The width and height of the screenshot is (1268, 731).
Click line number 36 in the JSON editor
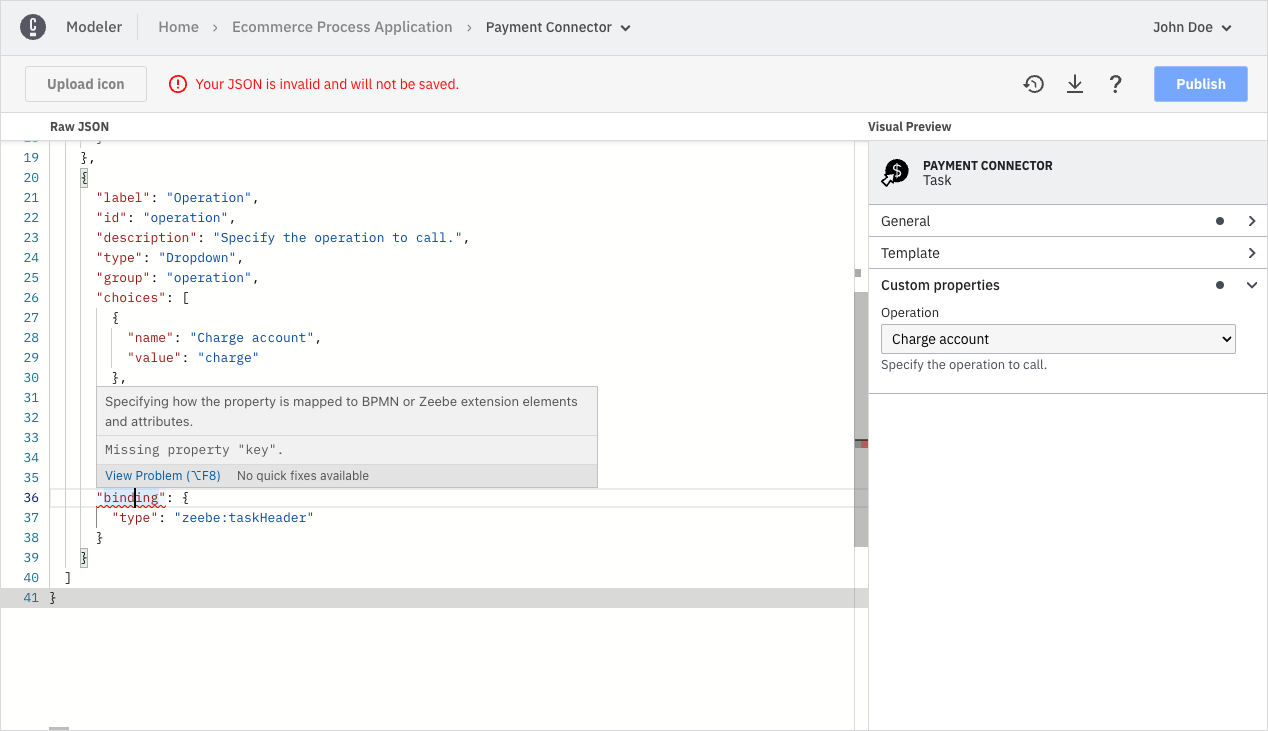(31, 497)
